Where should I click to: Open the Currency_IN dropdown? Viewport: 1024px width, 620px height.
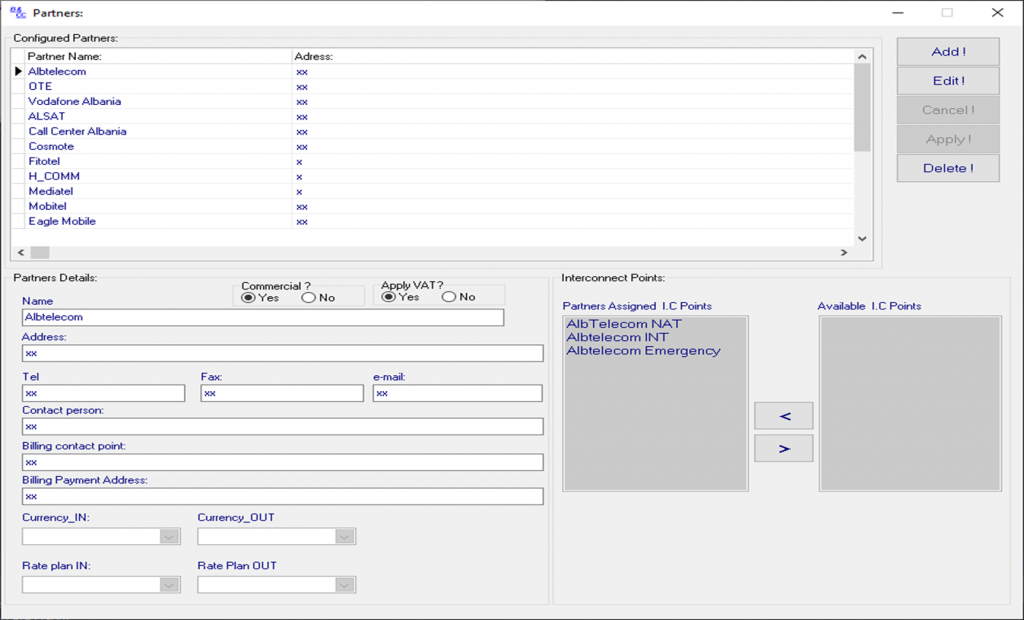(x=169, y=536)
